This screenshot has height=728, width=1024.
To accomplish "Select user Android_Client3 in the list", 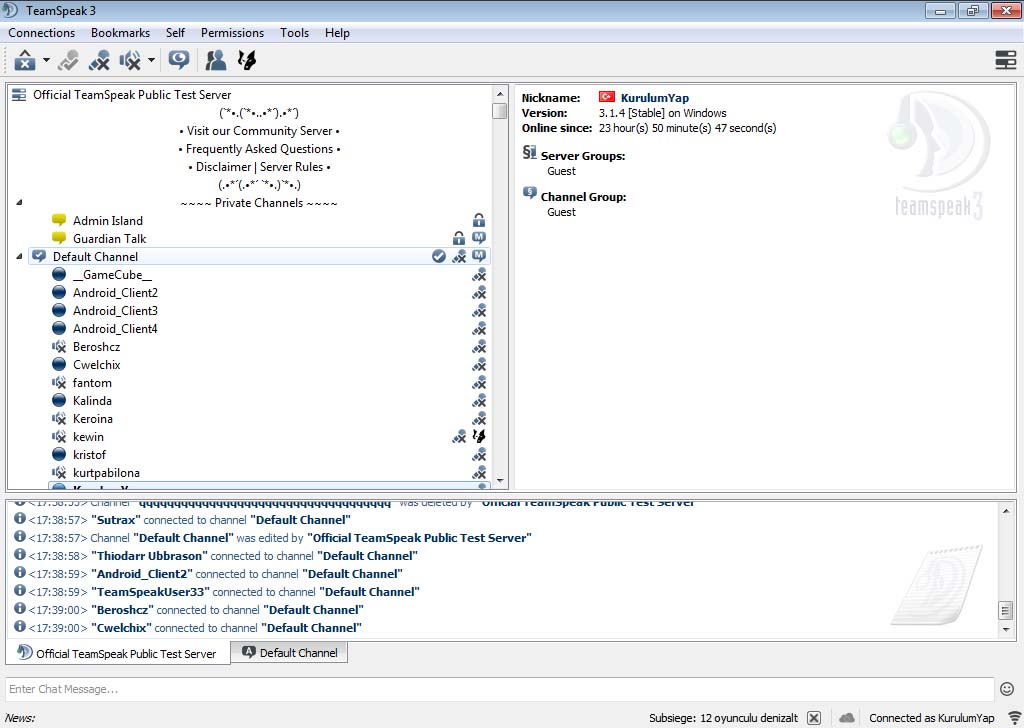I will [x=115, y=311].
